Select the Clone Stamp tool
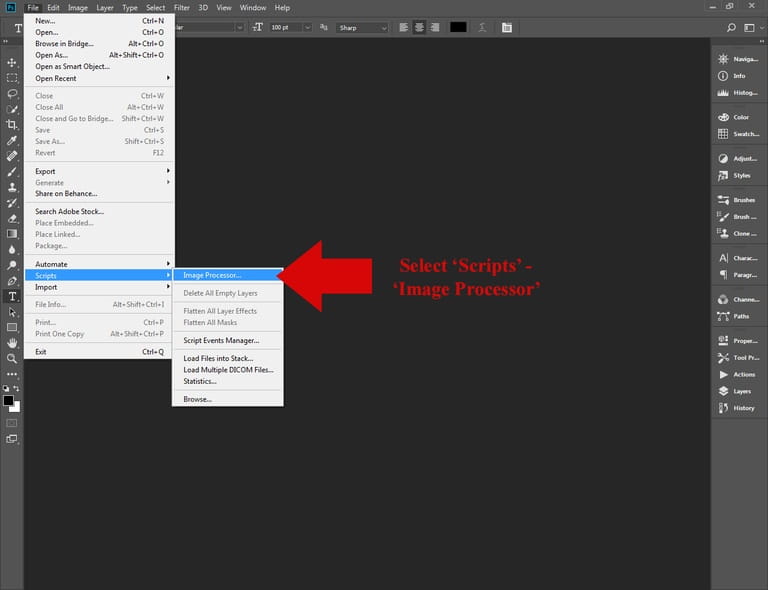768x590 pixels. click(x=12, y=188)
